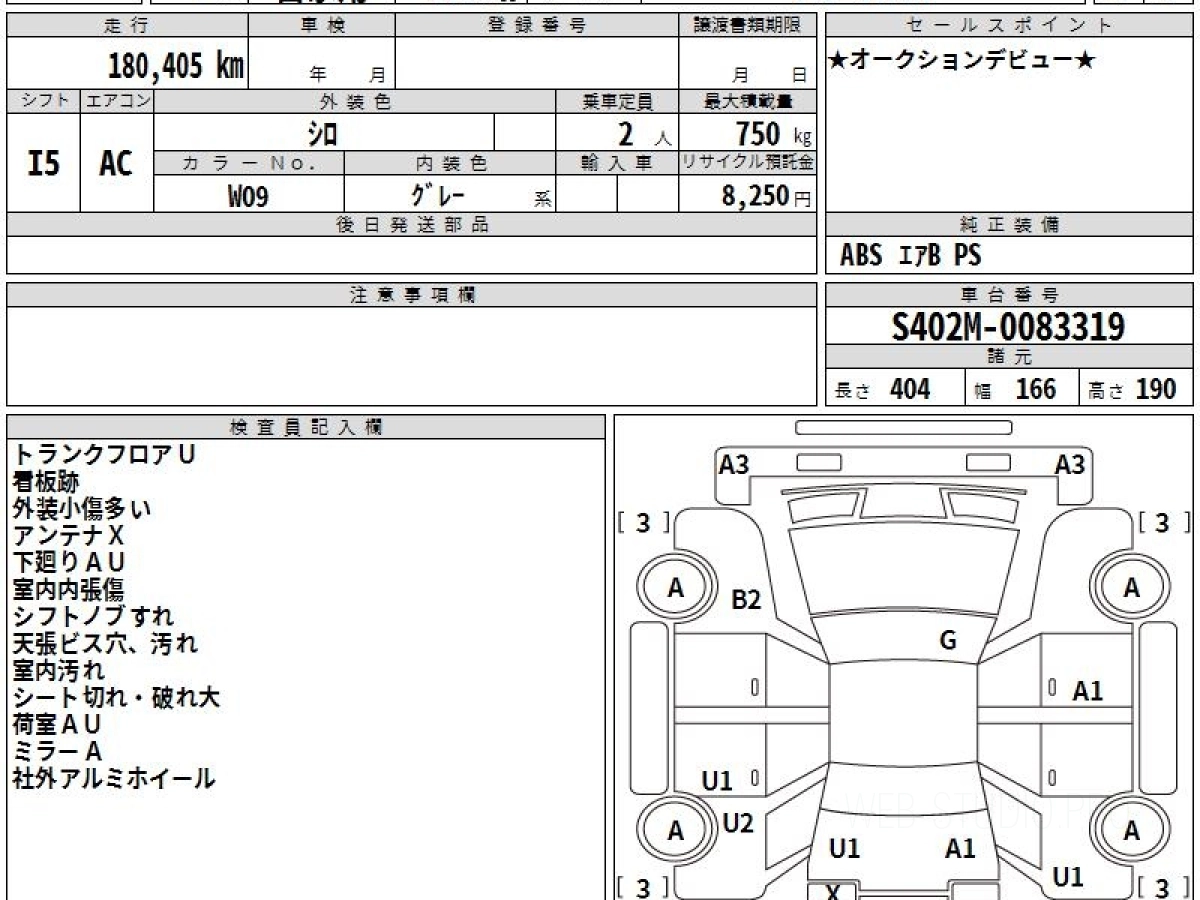Select interior color value グレー
1200x900 pixels.
[437, 194]
